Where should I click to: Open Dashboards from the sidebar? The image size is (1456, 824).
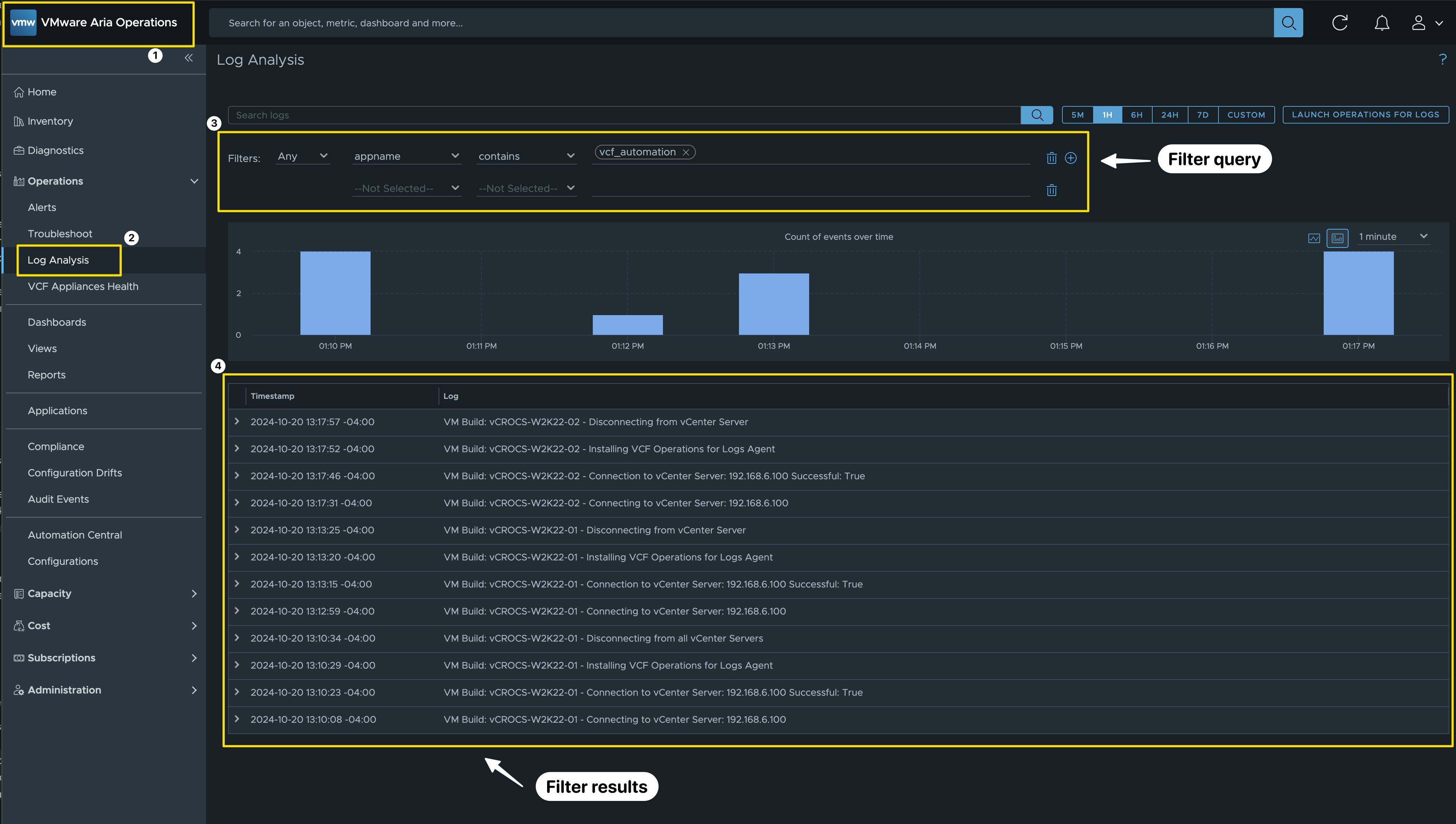[57, 322]
